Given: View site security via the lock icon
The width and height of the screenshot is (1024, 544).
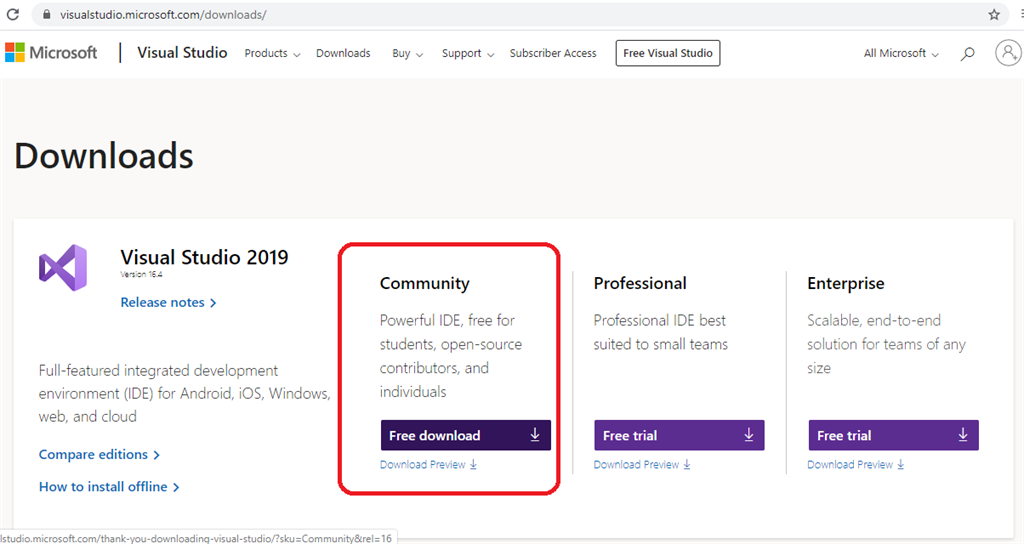Looking at the screenshot, I should click(x=46, y=14).
